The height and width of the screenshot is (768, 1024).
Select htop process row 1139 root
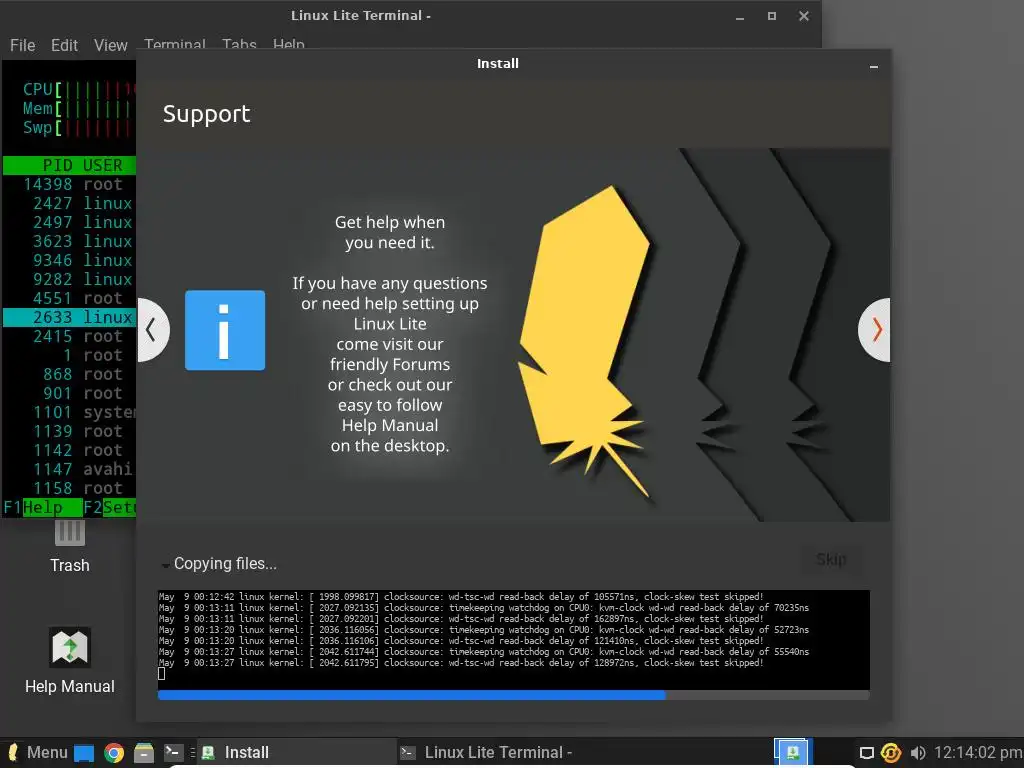pos(69,431)
